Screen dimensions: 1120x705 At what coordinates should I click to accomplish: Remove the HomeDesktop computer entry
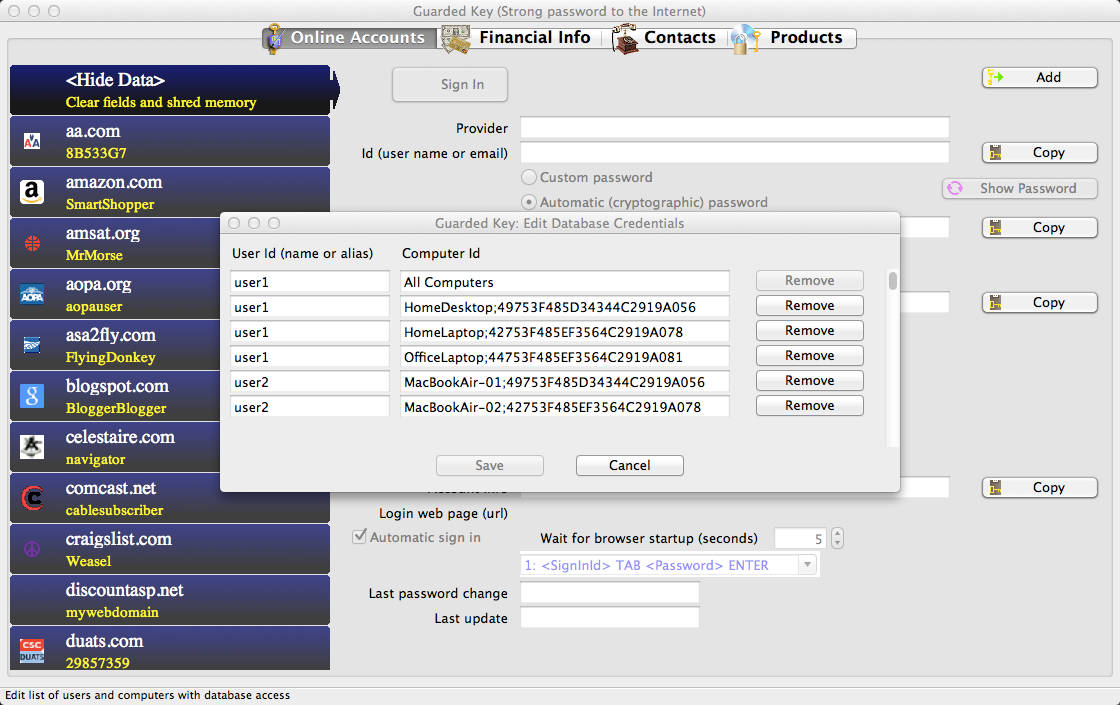point(809,306)
